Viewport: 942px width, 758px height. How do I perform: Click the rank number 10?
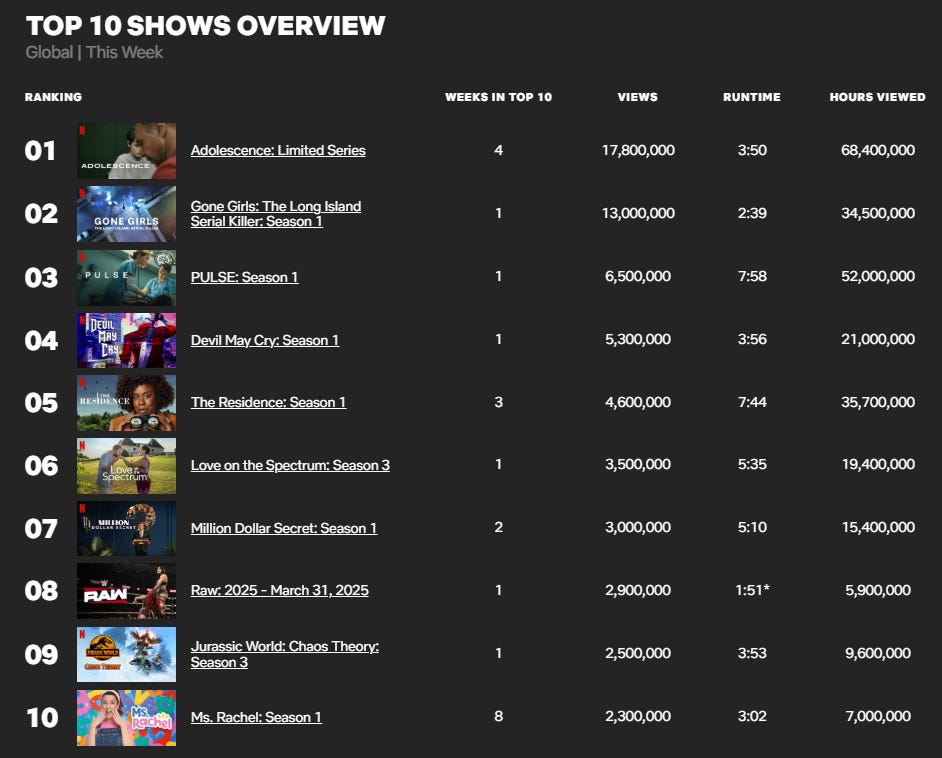(42, 718)
